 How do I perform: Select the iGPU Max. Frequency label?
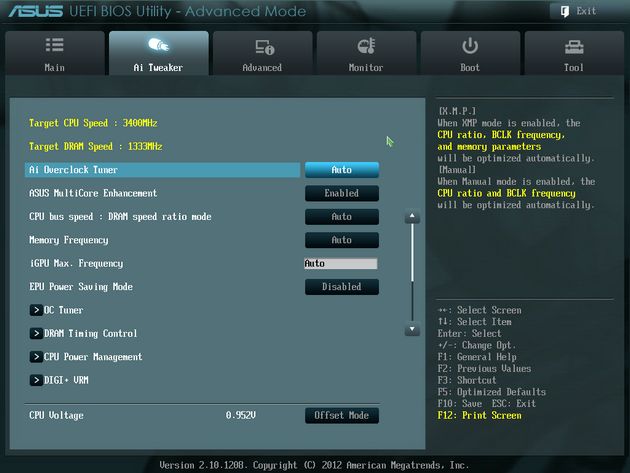[x=76, y=263]
